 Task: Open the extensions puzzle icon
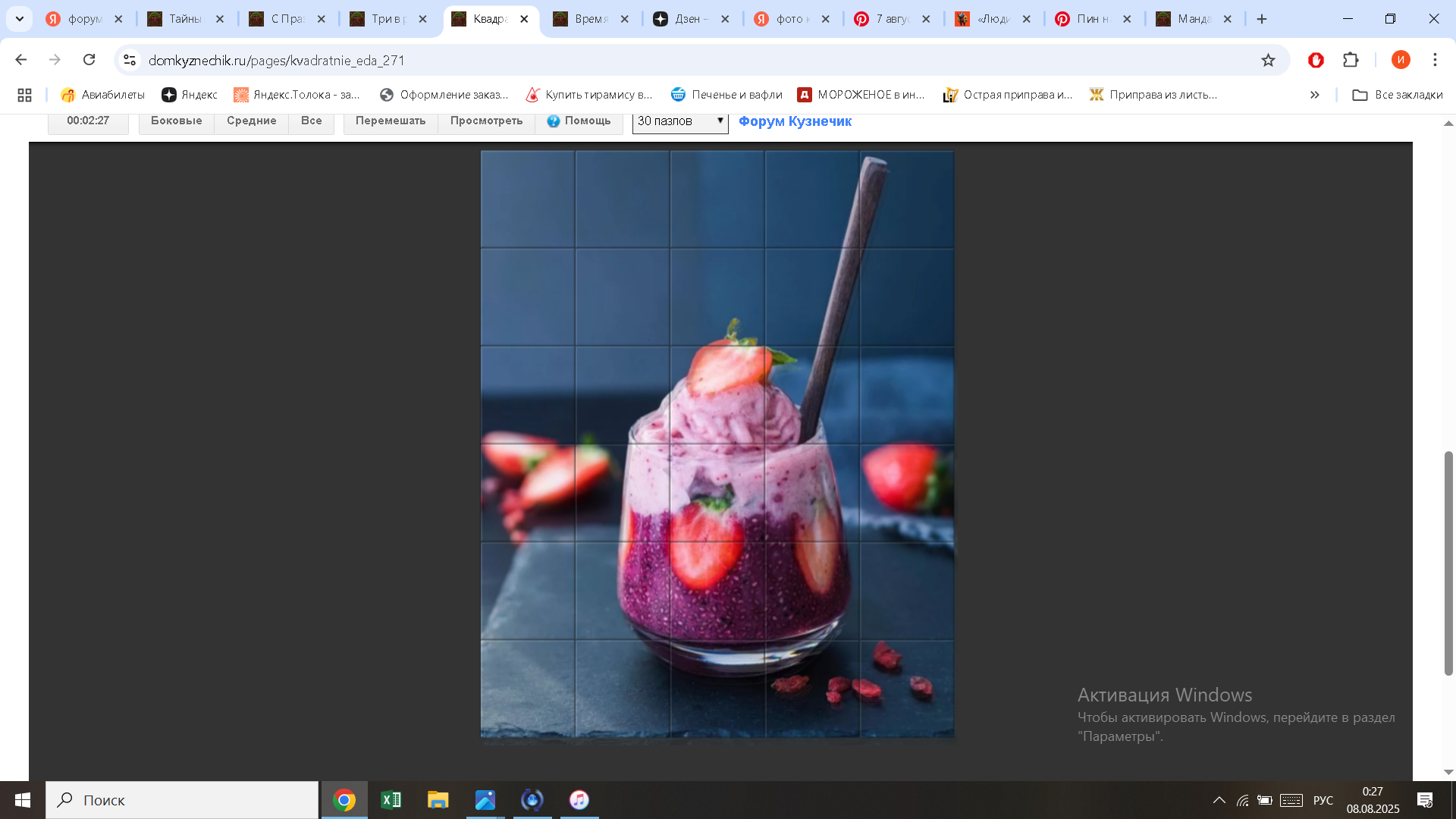click(x=1351, y=60)
